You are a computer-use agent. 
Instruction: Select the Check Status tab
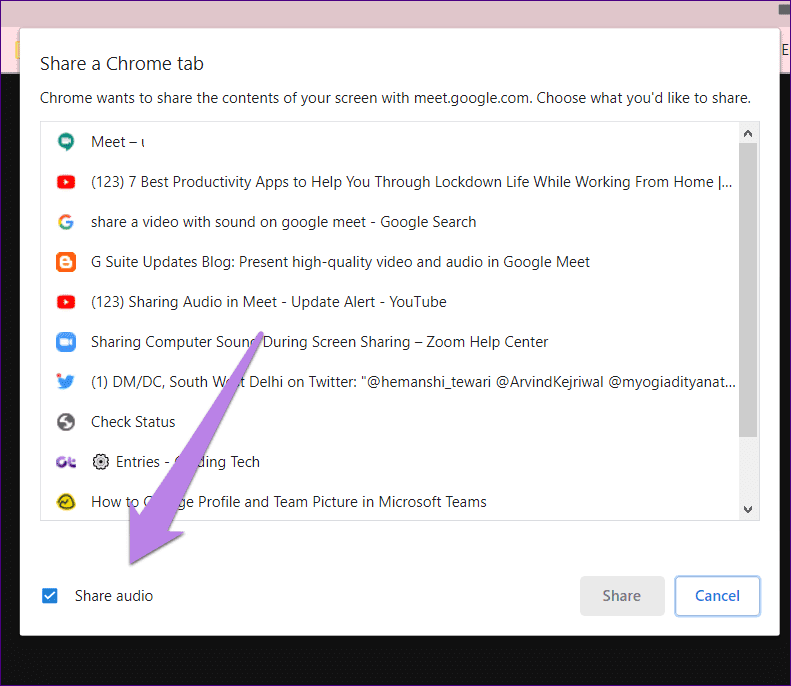point(389,422)
